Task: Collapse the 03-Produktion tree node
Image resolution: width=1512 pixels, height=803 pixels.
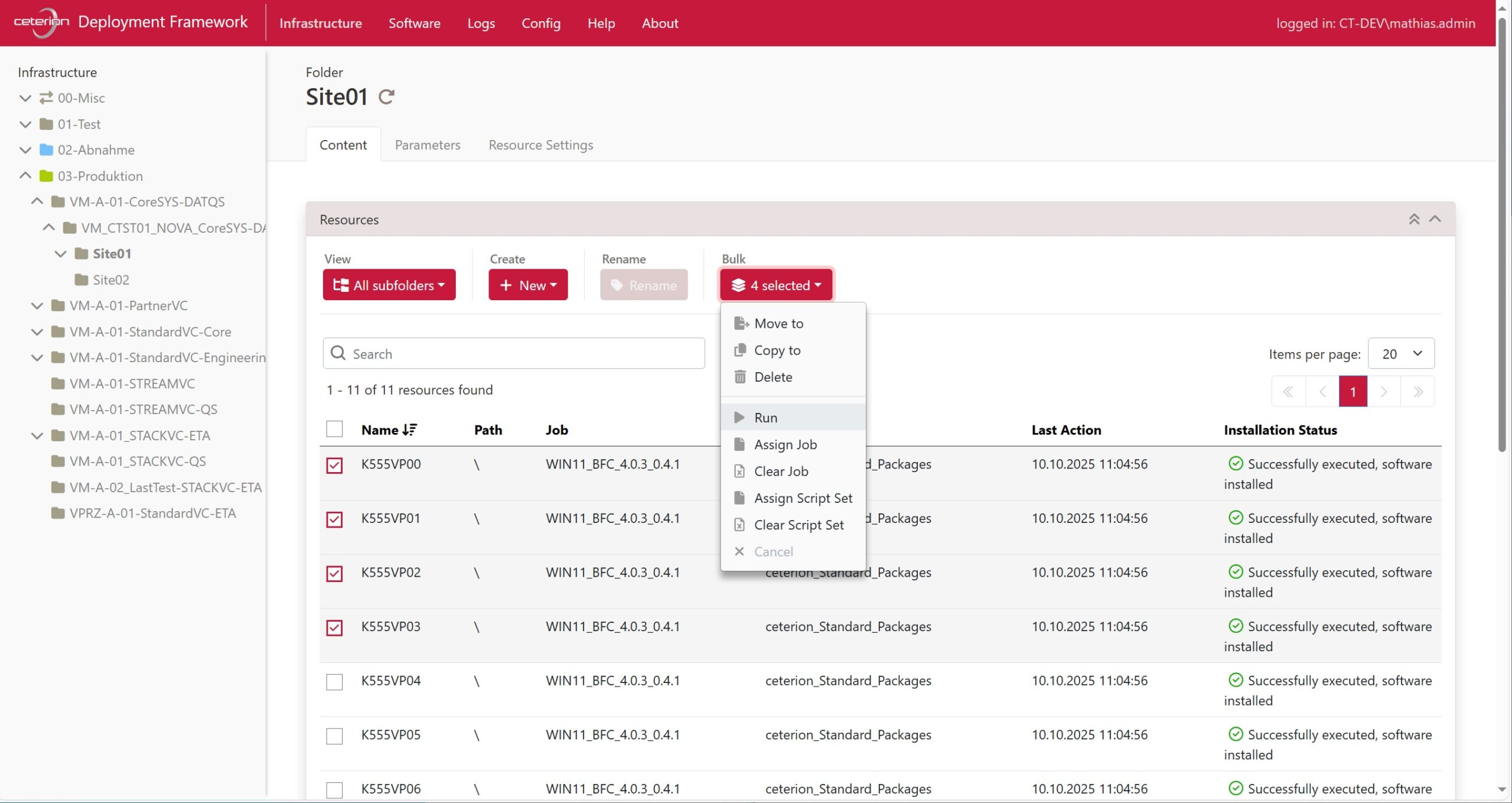Action: (x=25, y=175)
